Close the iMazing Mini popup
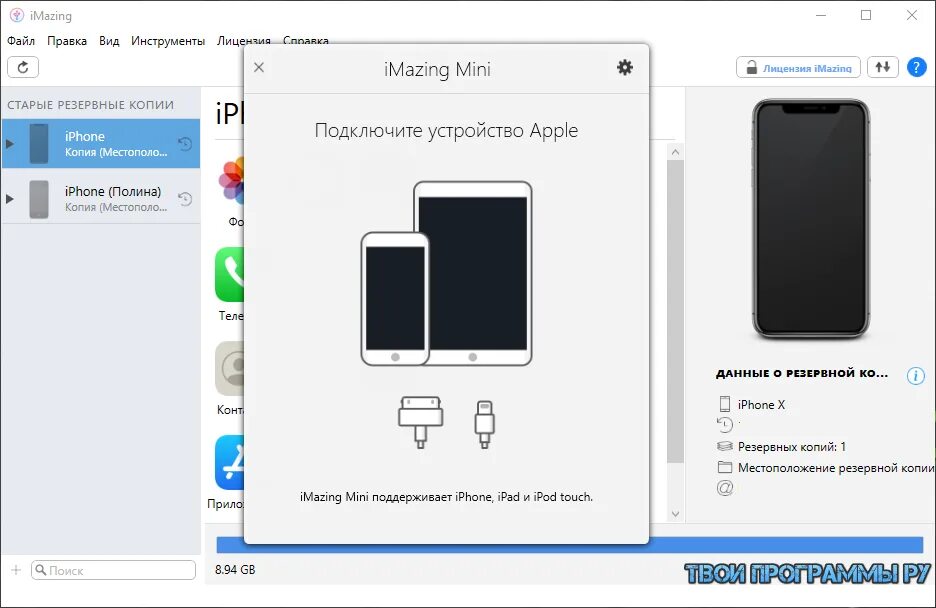 (x=258, y=67)
